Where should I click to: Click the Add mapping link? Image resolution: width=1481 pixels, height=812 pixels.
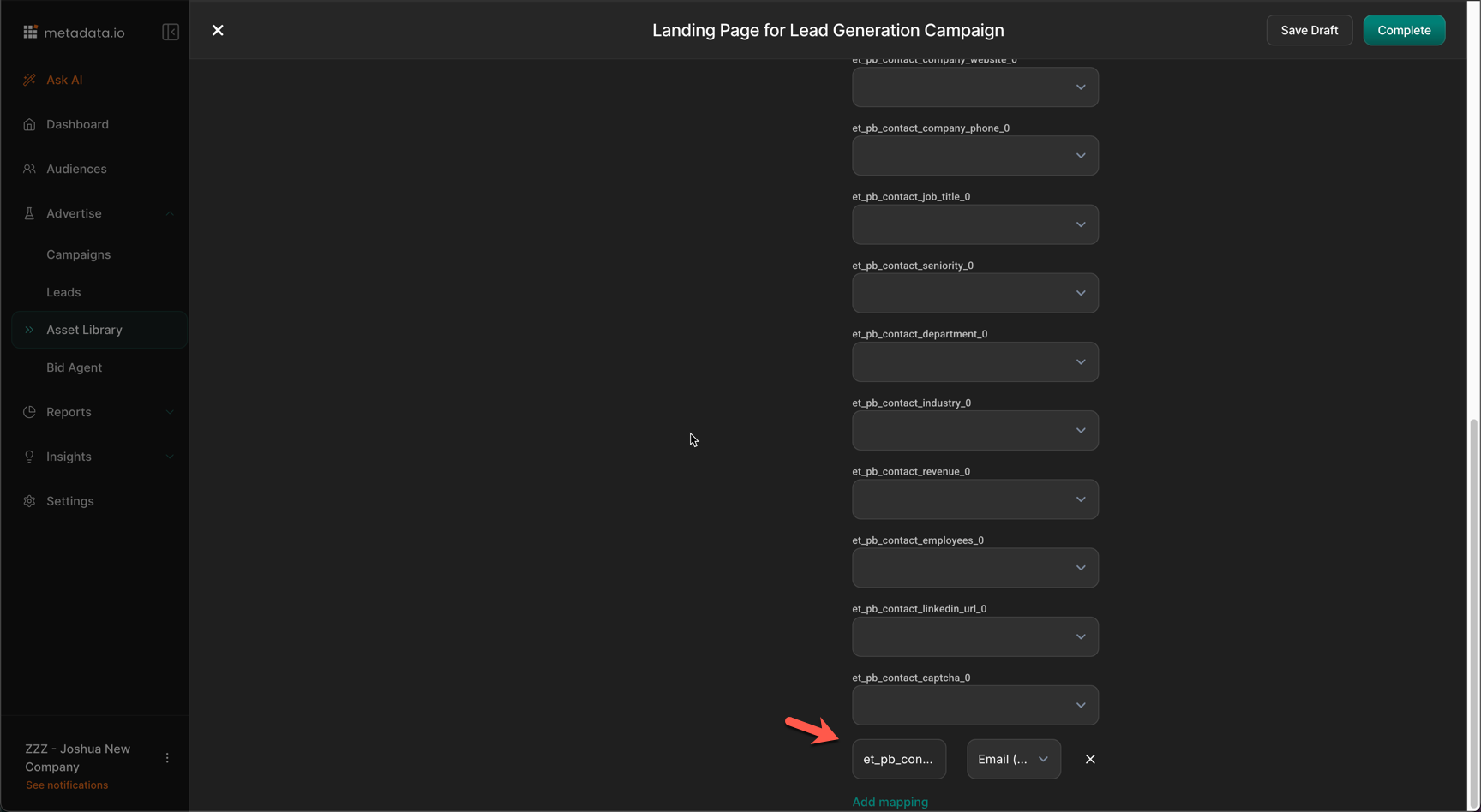tap(890, 802)
